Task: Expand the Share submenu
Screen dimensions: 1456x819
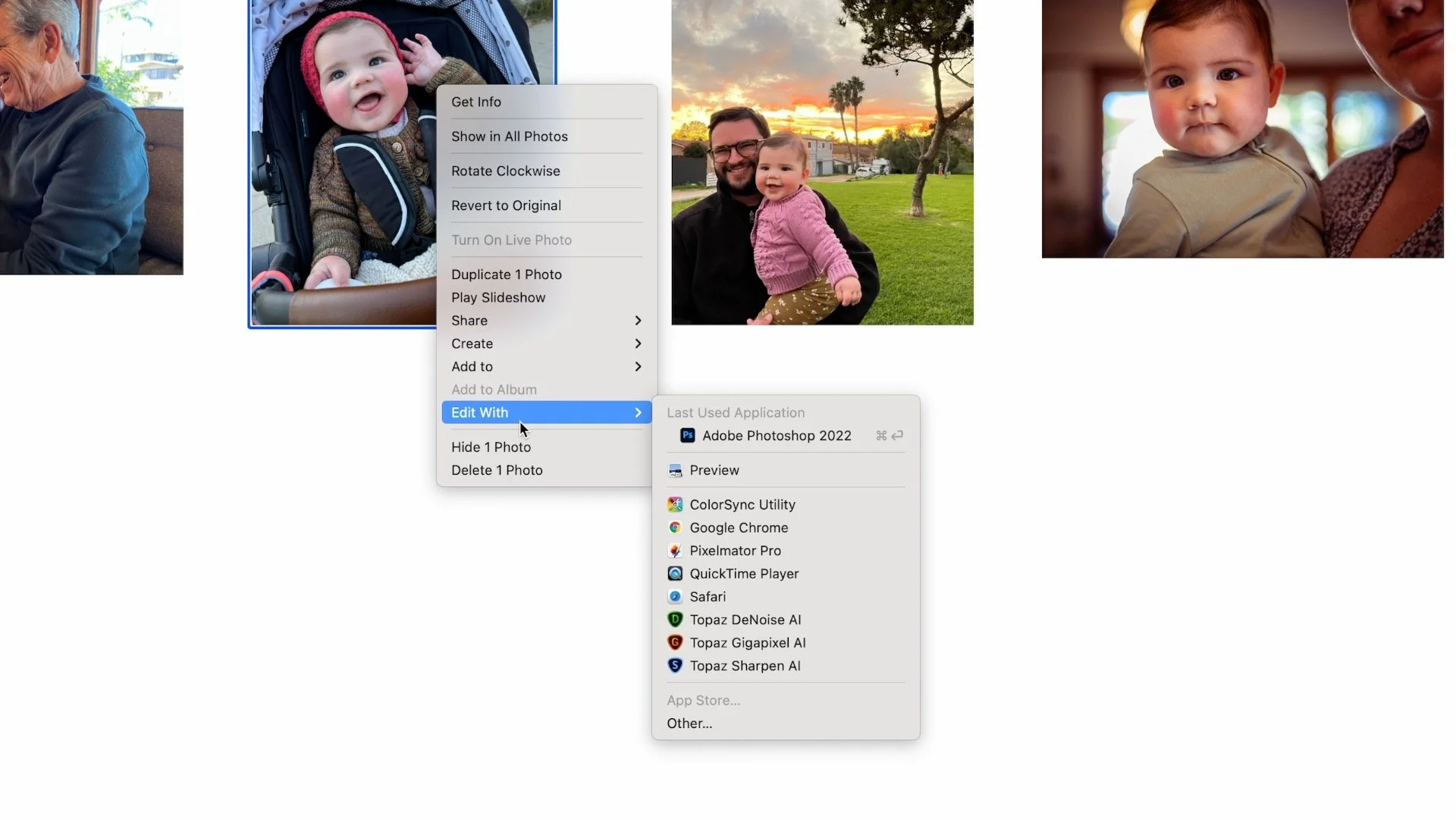Action: point(469,320)
